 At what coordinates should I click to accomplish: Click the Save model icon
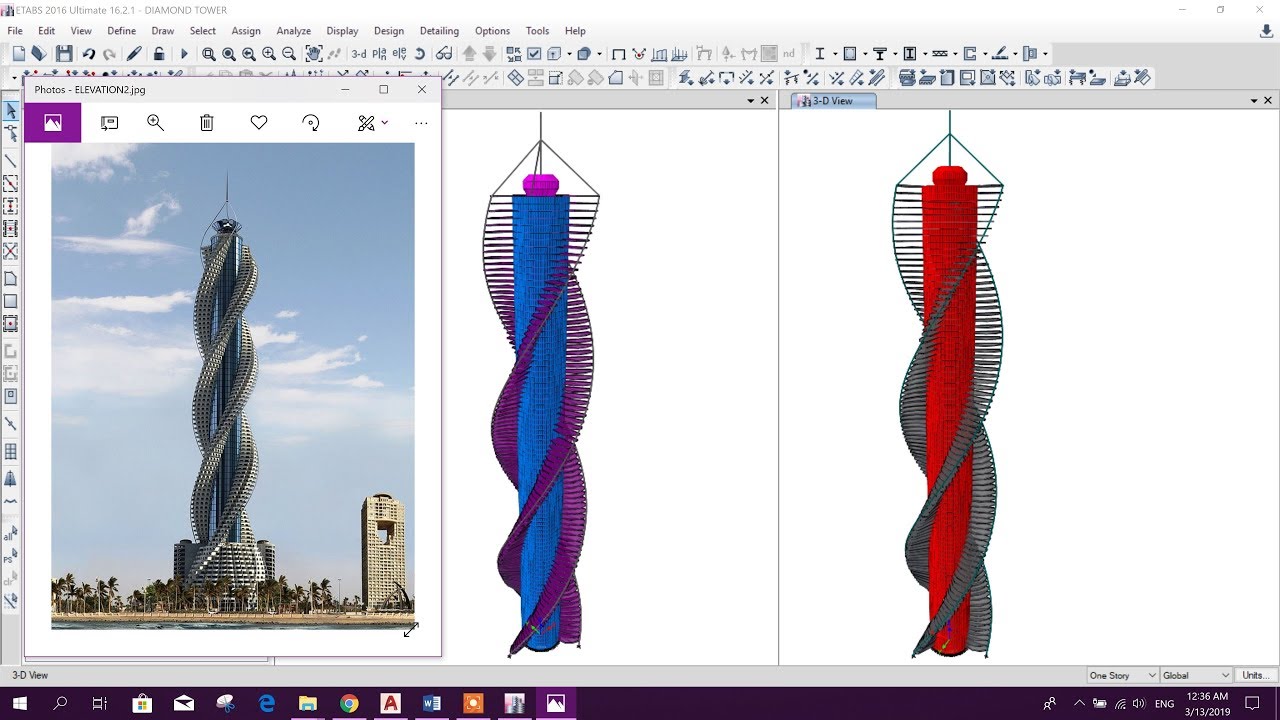click(x=64, y=54)
